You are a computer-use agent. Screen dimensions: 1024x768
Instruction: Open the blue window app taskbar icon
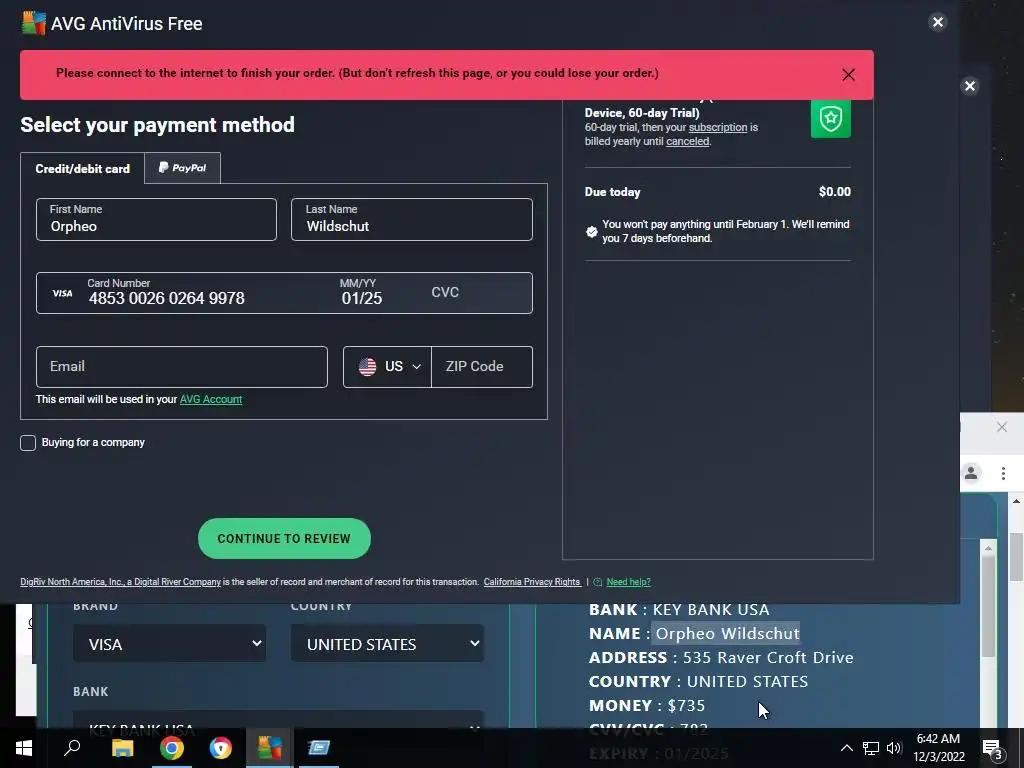pyautogui.click(x=319, y=748)
